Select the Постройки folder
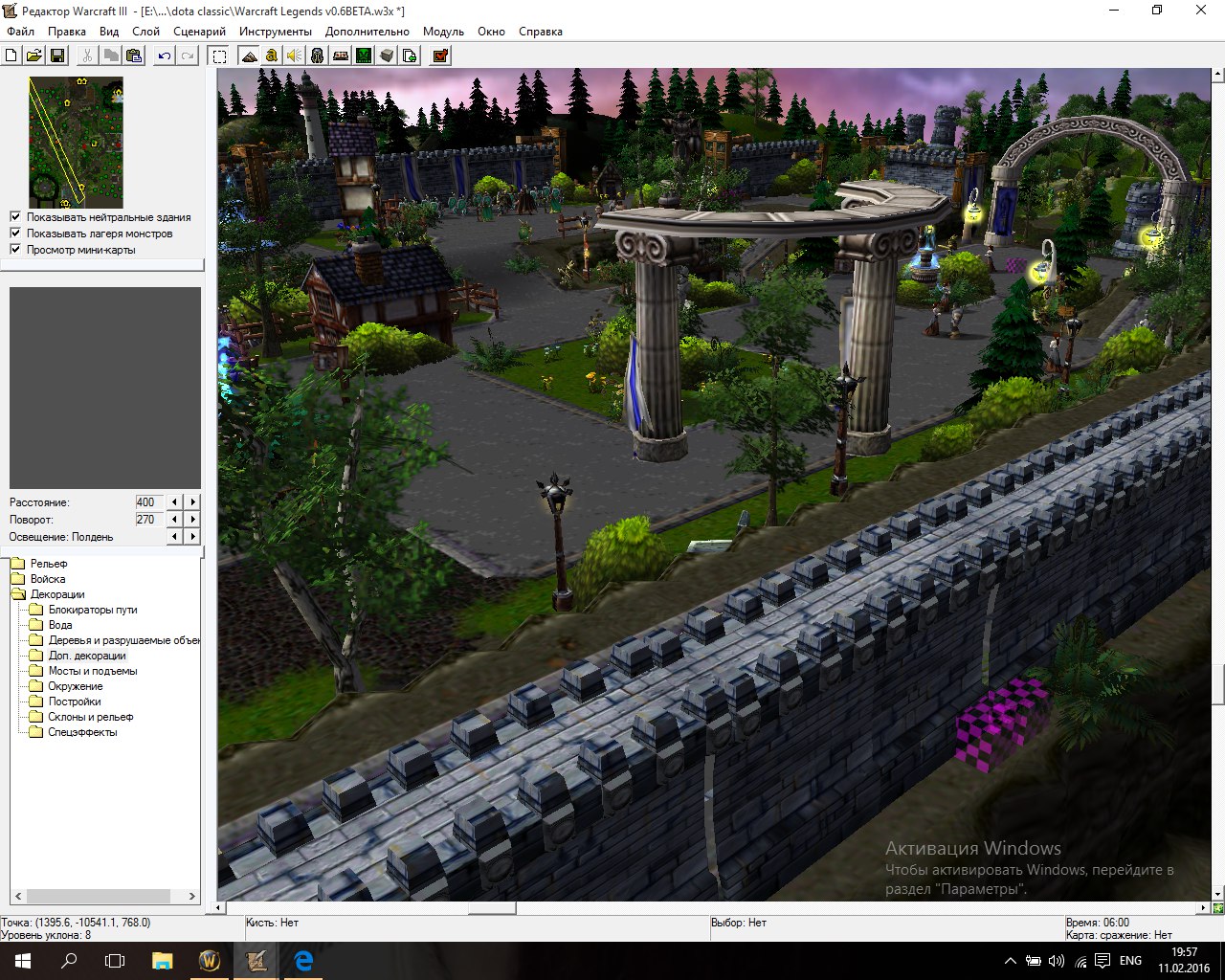 pyautogui.click(x=65, y=702)
